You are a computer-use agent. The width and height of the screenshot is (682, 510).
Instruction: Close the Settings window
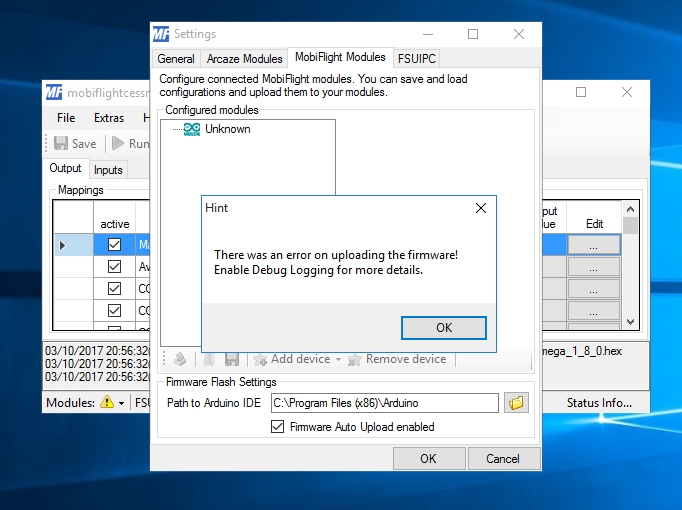tap(519, 34)
